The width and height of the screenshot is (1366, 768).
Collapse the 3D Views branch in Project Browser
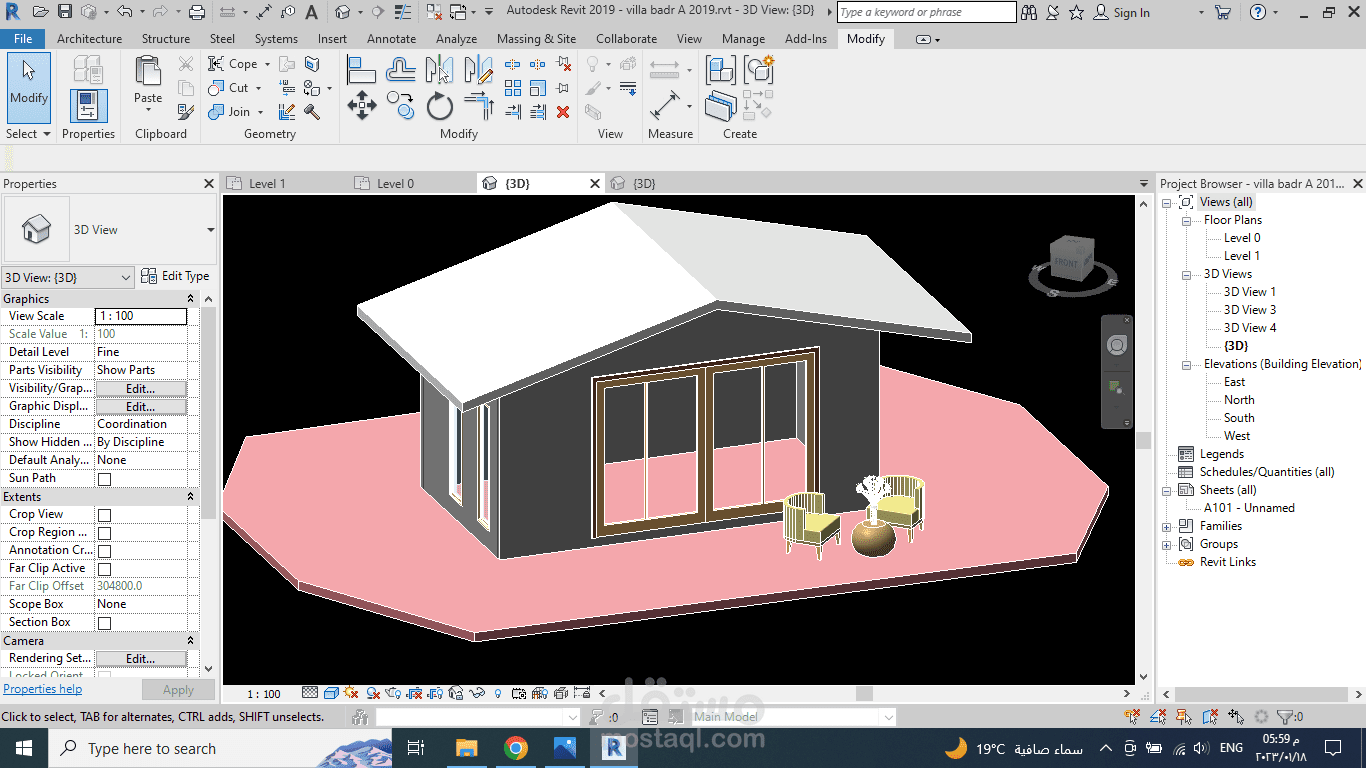[x=1185, y=273]
